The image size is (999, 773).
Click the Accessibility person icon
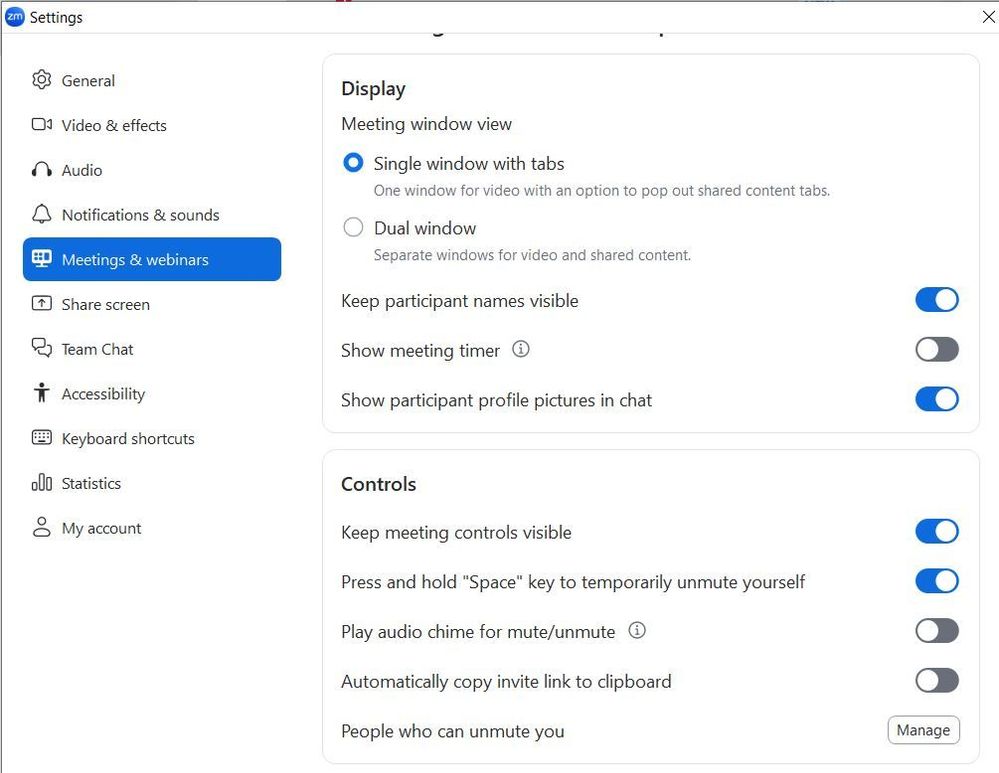(41, 393)
